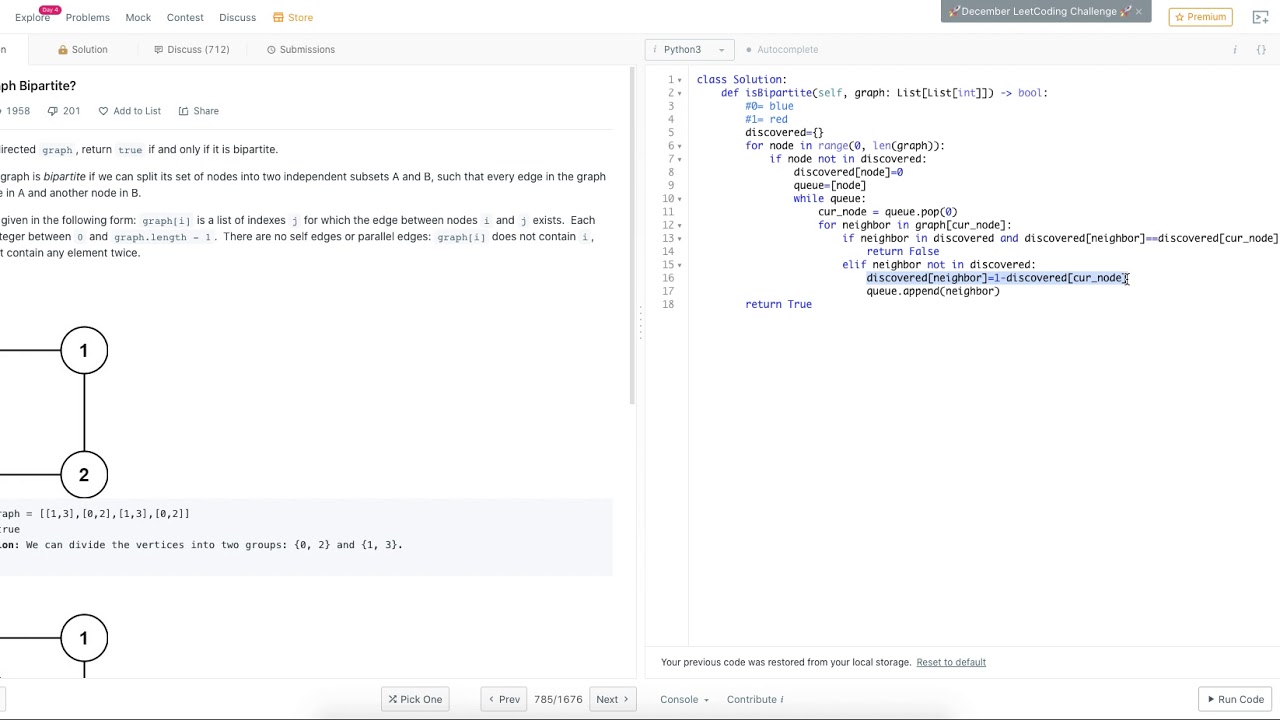
Task: Open the Contest page
Action: (185, 17)
